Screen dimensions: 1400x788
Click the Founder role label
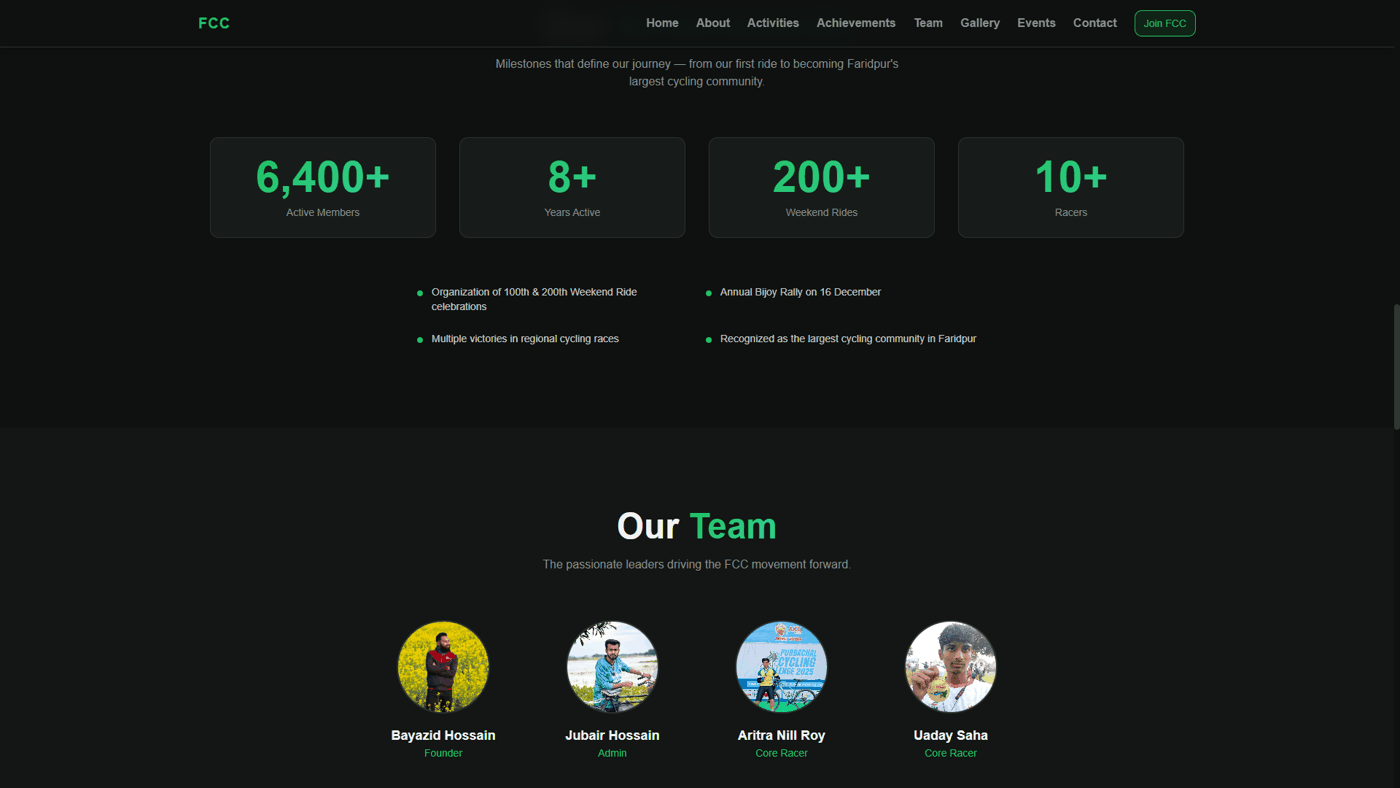pos(443,753)
